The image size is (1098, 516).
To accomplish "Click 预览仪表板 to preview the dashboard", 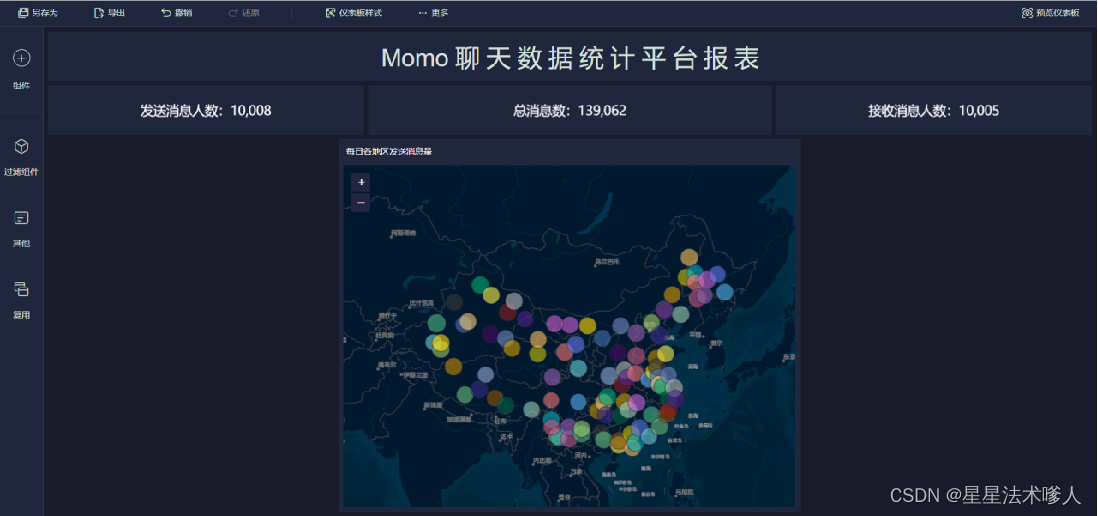I will pos(1050,13).
